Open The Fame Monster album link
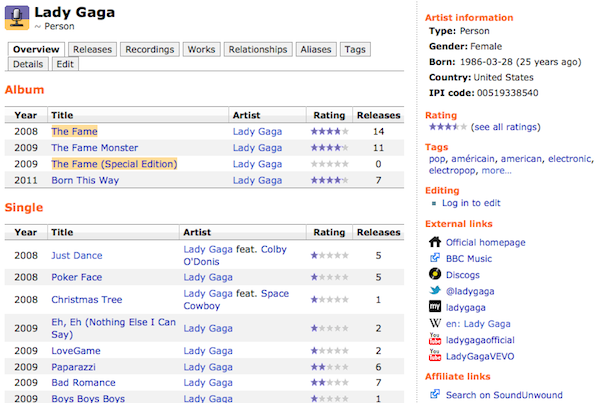 coord(95,148)
